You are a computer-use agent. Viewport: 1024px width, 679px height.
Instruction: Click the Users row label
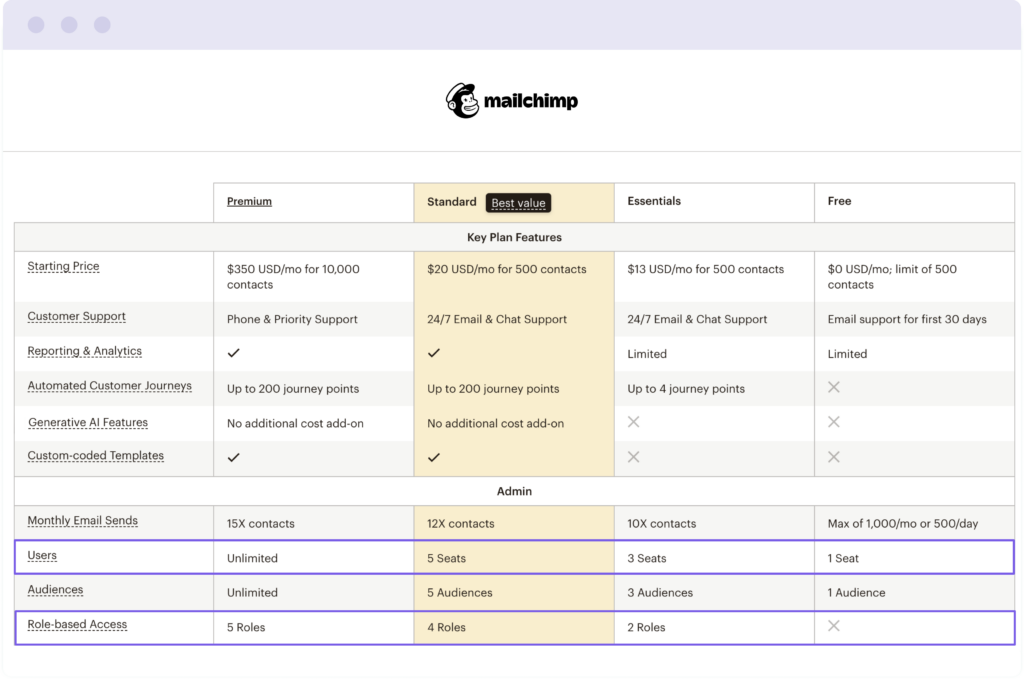(43, 556)
